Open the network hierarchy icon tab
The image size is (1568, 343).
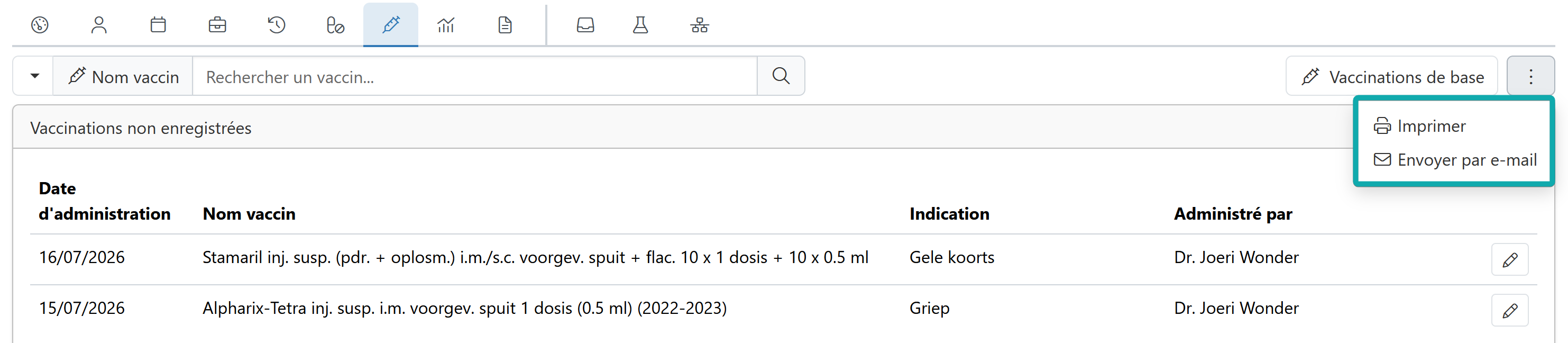(x=700, y=25)
